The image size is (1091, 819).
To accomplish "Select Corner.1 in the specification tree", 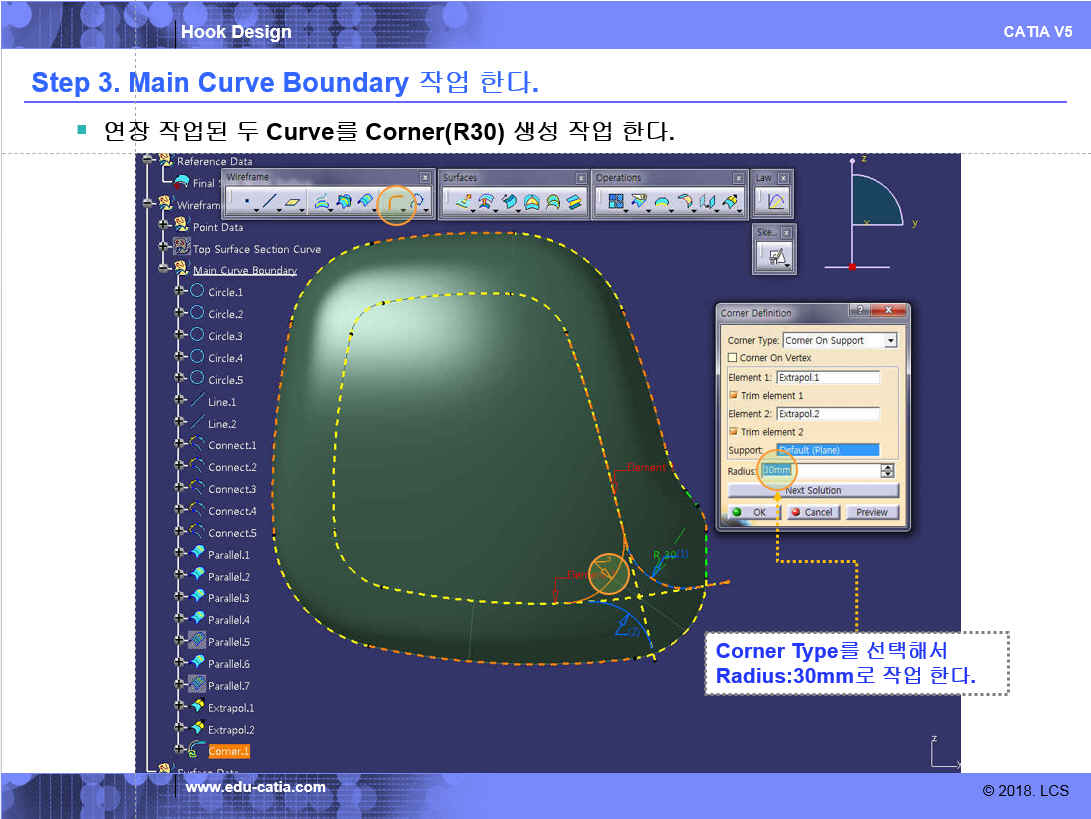I will (x=229, y=751).
